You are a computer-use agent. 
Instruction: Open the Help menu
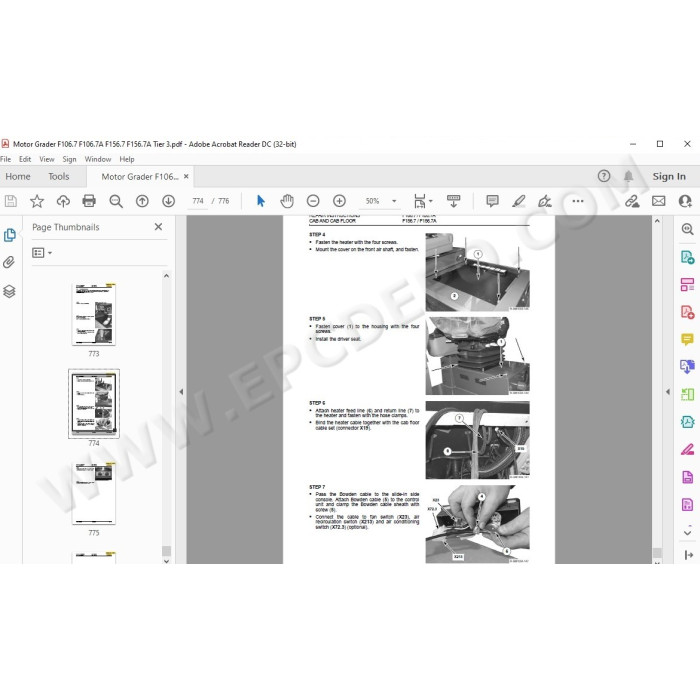coord(127,159)
